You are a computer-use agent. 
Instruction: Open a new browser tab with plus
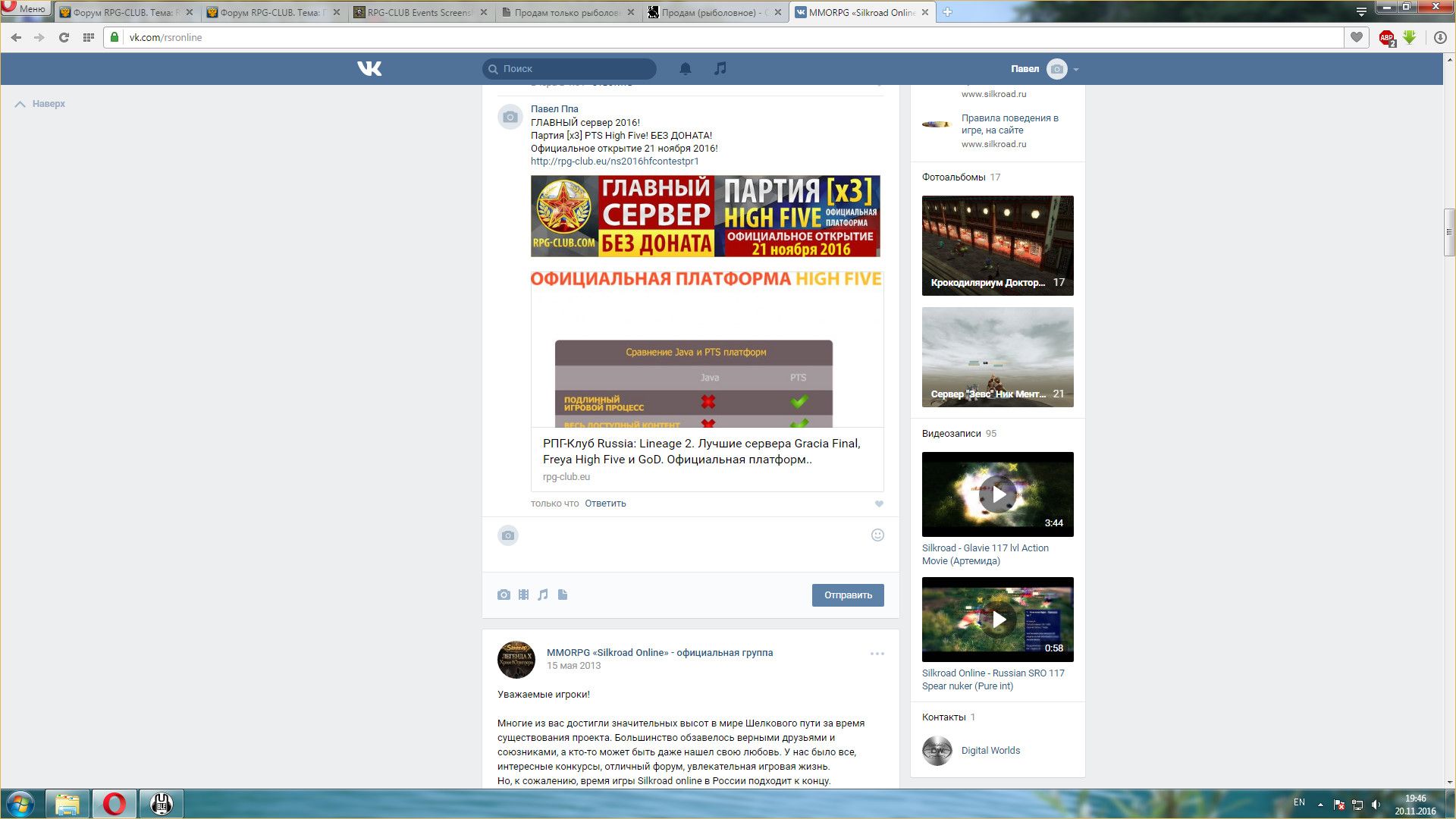point(947,12)
